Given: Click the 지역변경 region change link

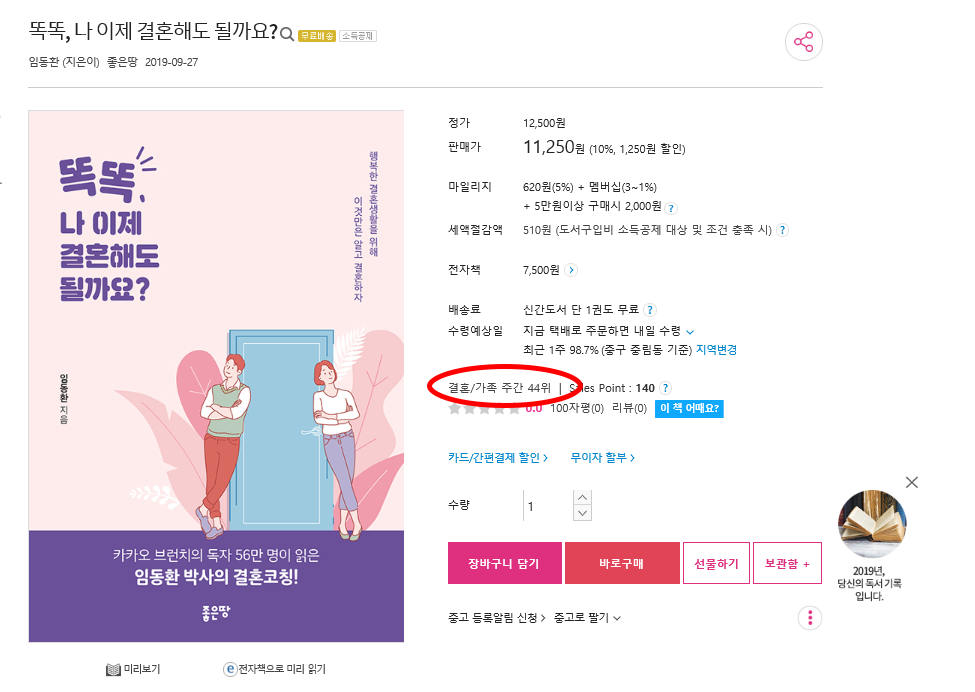Looking at the screenshot, I should pyautogui.click(x=716, y=350).
